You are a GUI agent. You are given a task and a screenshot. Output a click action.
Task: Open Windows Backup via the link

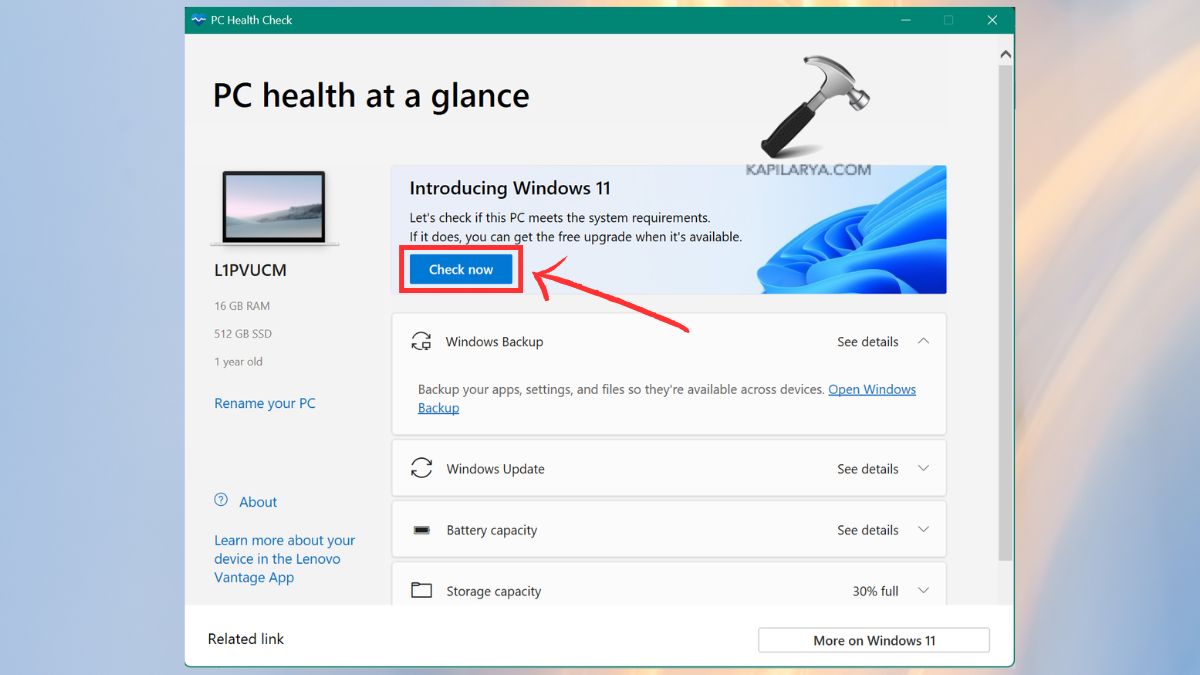[x=871, y=389]
